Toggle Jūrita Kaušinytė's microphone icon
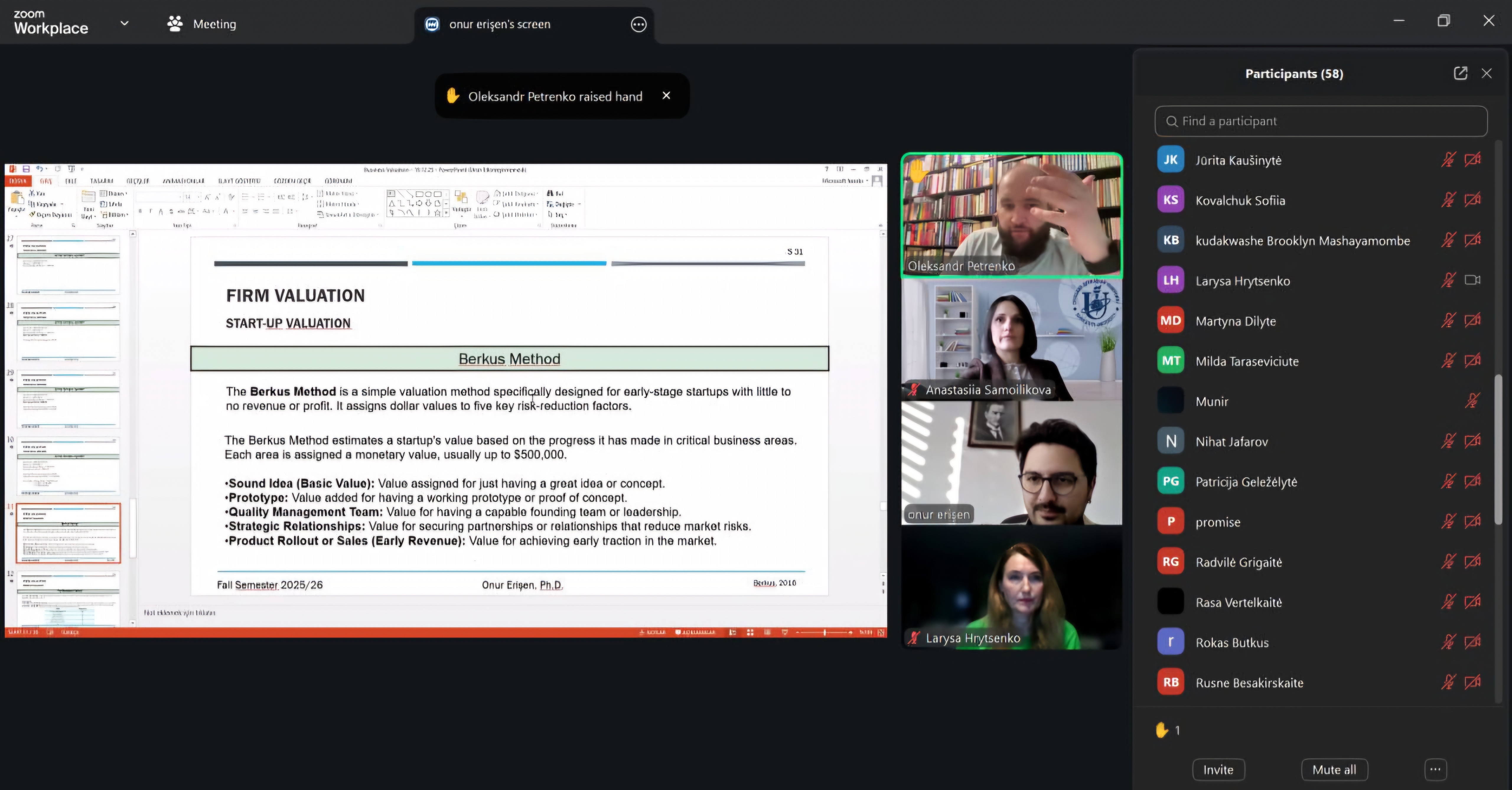1512x790 pixels. pyautogui.click(x=1448, y=160)
